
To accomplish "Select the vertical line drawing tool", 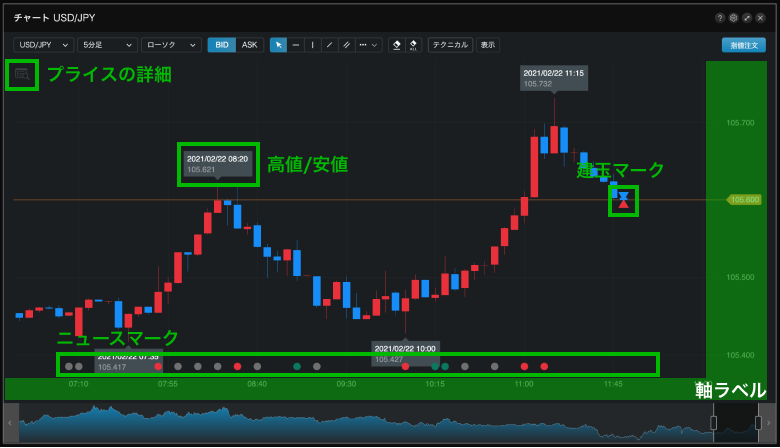I will click(312, 45).
